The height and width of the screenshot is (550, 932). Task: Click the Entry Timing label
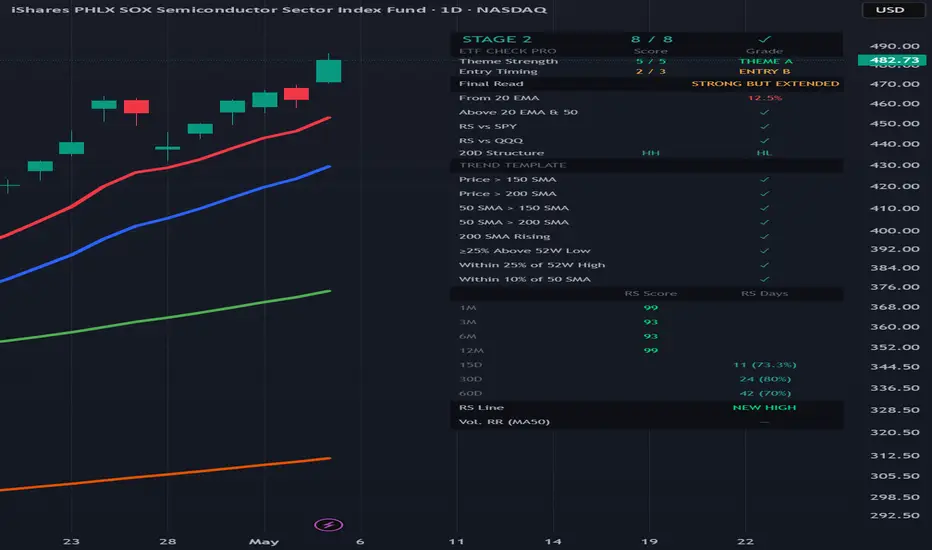(498, 71)
